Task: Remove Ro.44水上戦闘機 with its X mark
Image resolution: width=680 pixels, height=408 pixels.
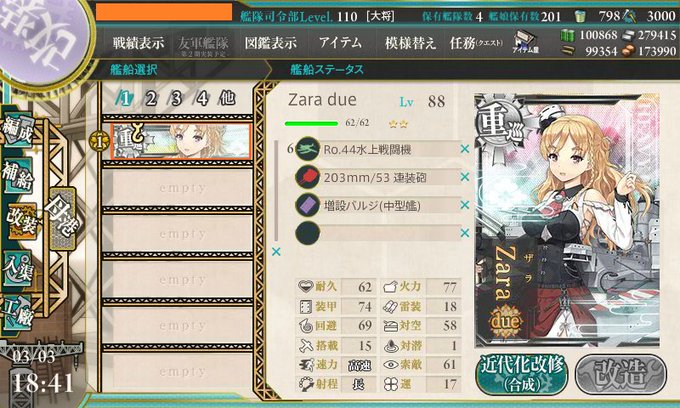Action: pyautogui.click(x=465, y=149)
